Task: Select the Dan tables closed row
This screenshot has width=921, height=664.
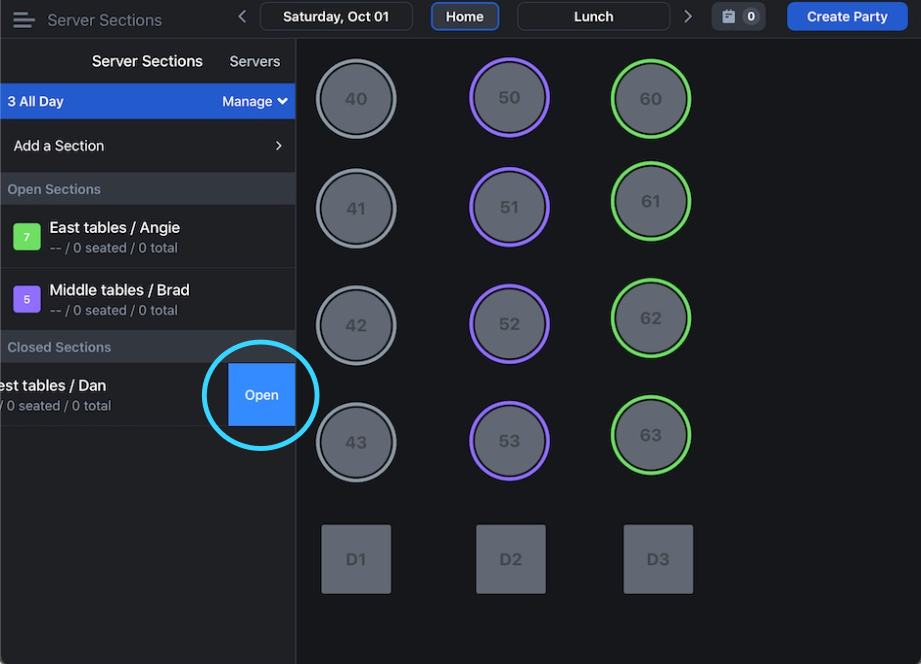Action: (113, 394)
